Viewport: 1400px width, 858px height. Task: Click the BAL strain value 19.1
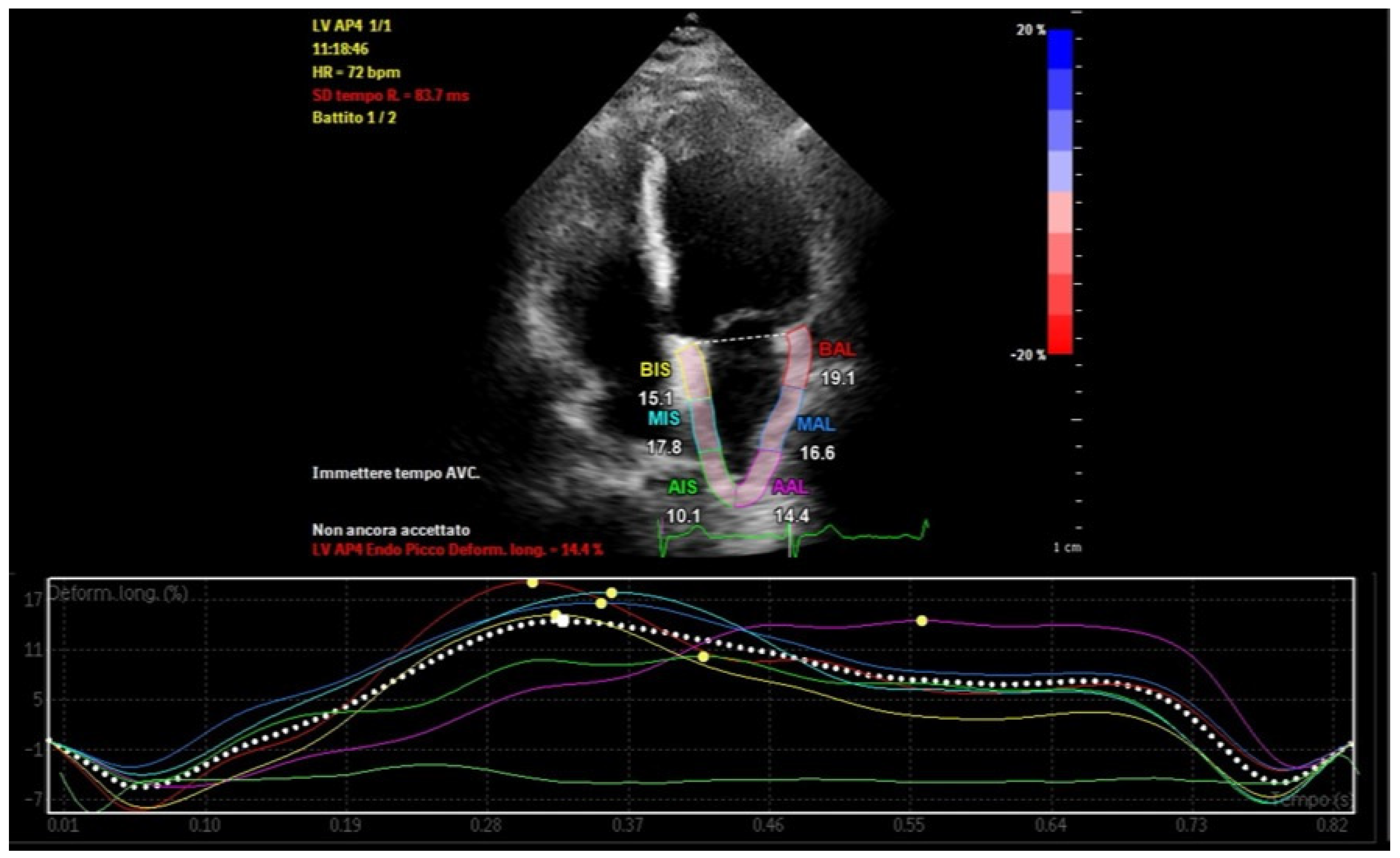[838, 378]
